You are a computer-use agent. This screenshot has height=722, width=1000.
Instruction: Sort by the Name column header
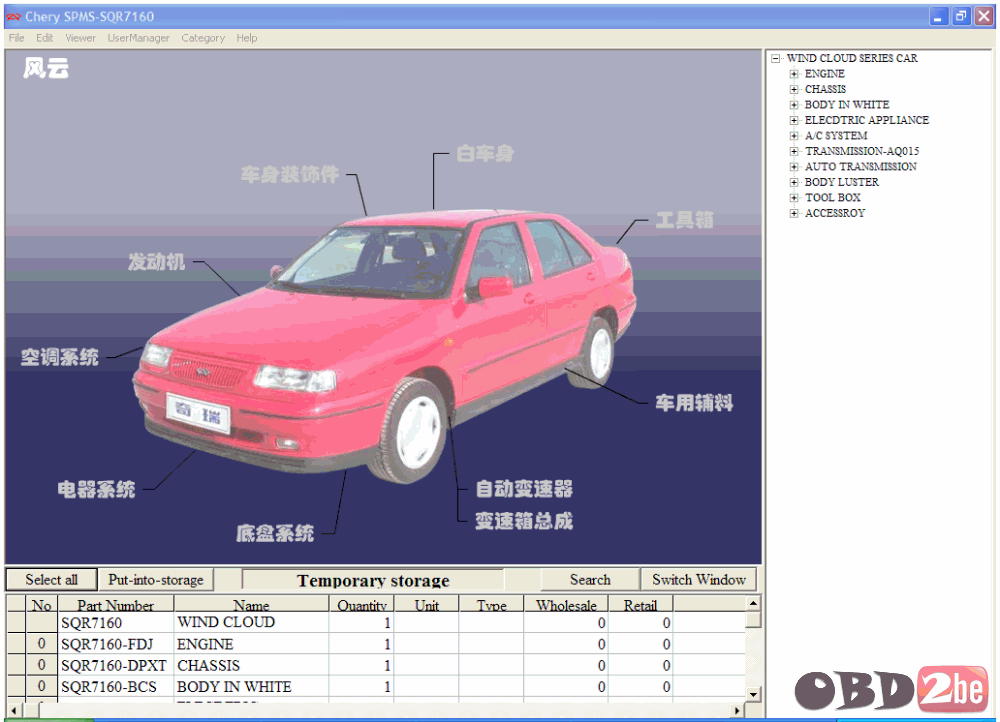251,605
